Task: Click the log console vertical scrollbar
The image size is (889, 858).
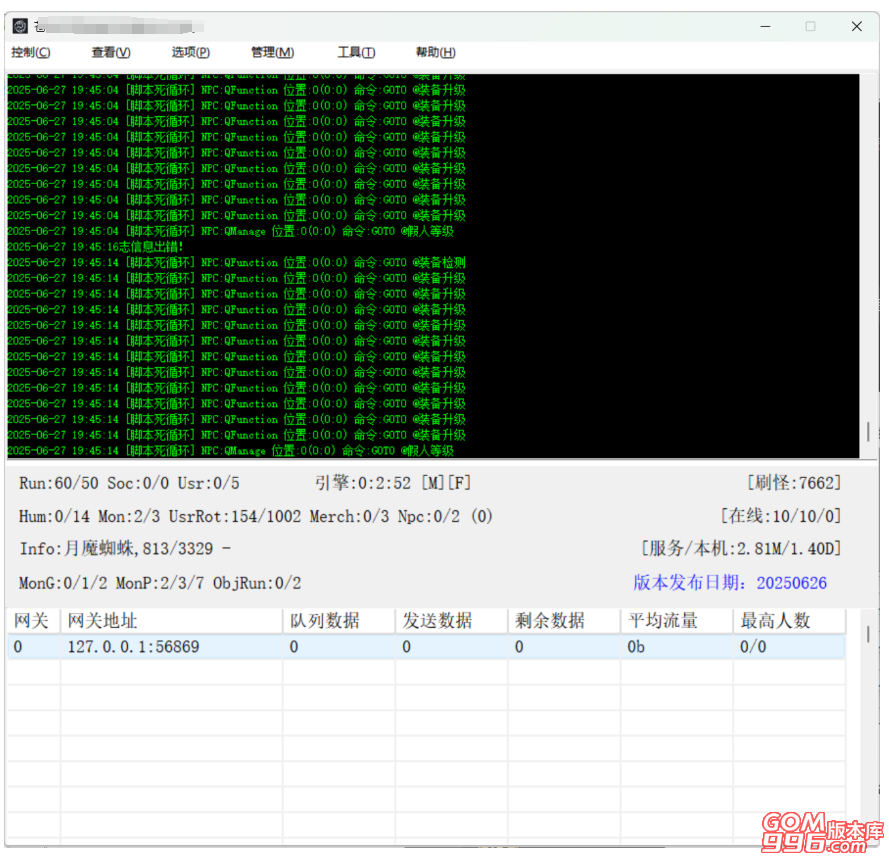Action: coord(867,432)
